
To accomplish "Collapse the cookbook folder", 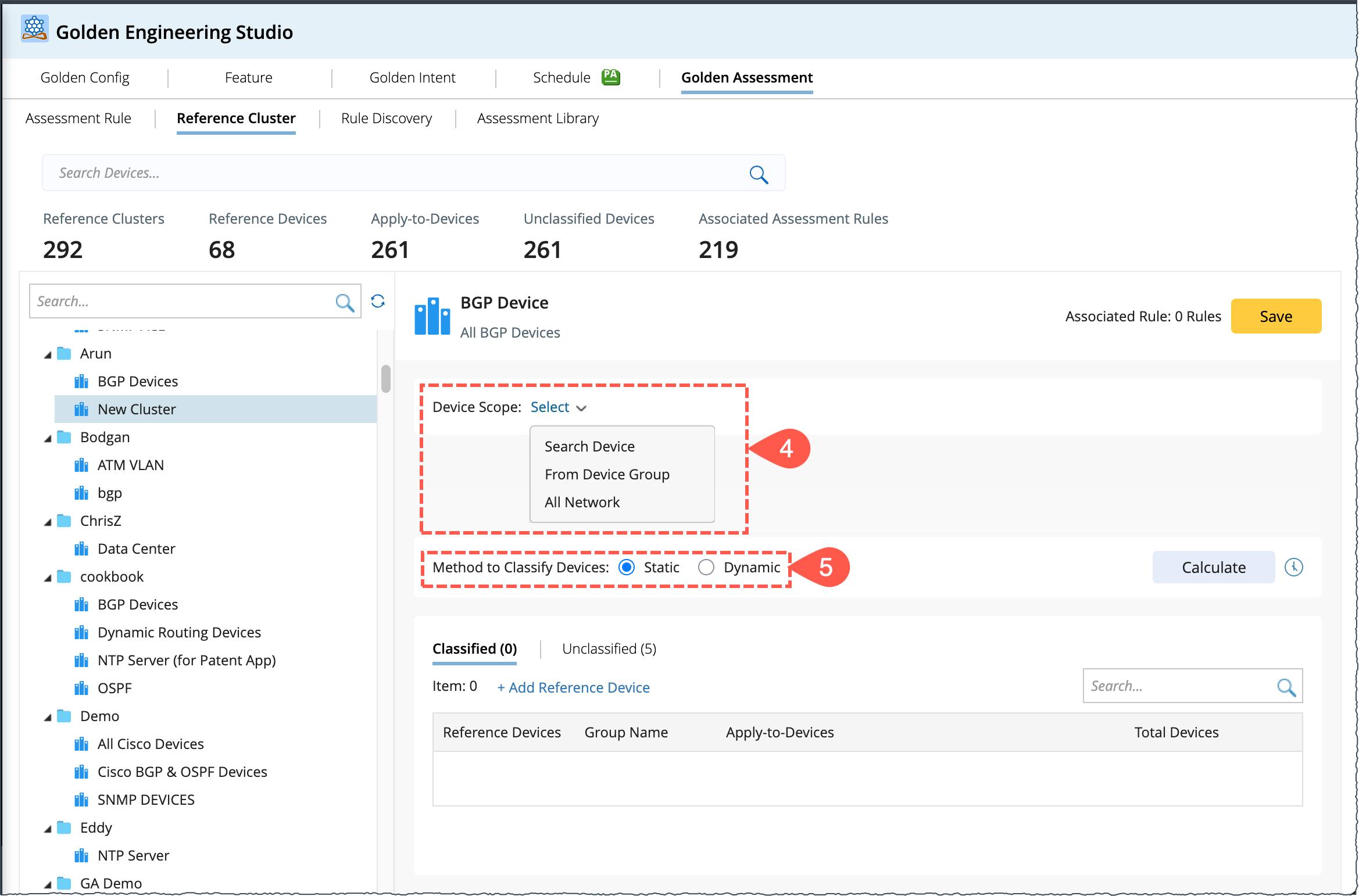I will click(48, 578).
